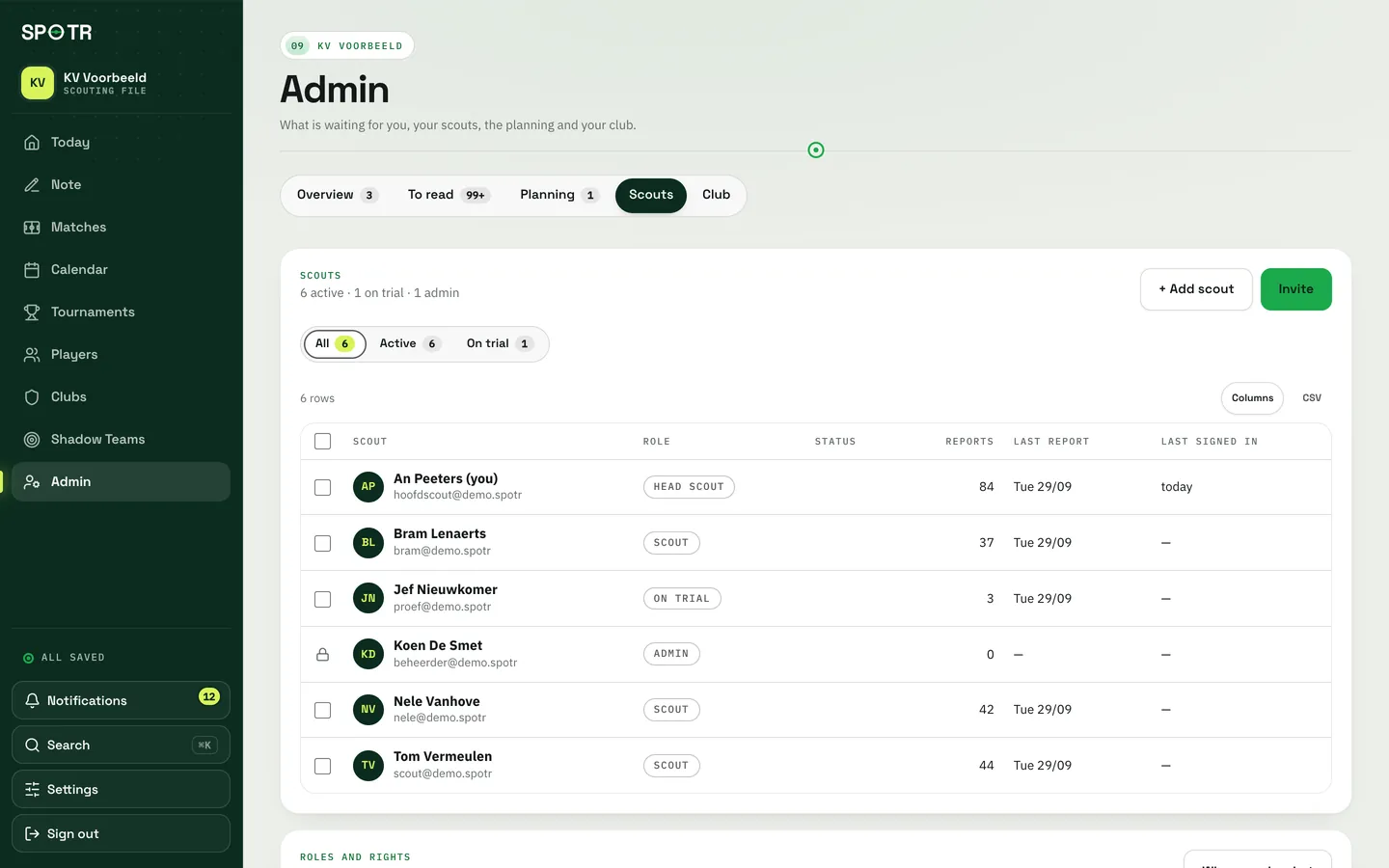The width and height of the screenshot is (1389, 868).
Task: Check the box for Tom Vermeulen
Action: (323, 766)
